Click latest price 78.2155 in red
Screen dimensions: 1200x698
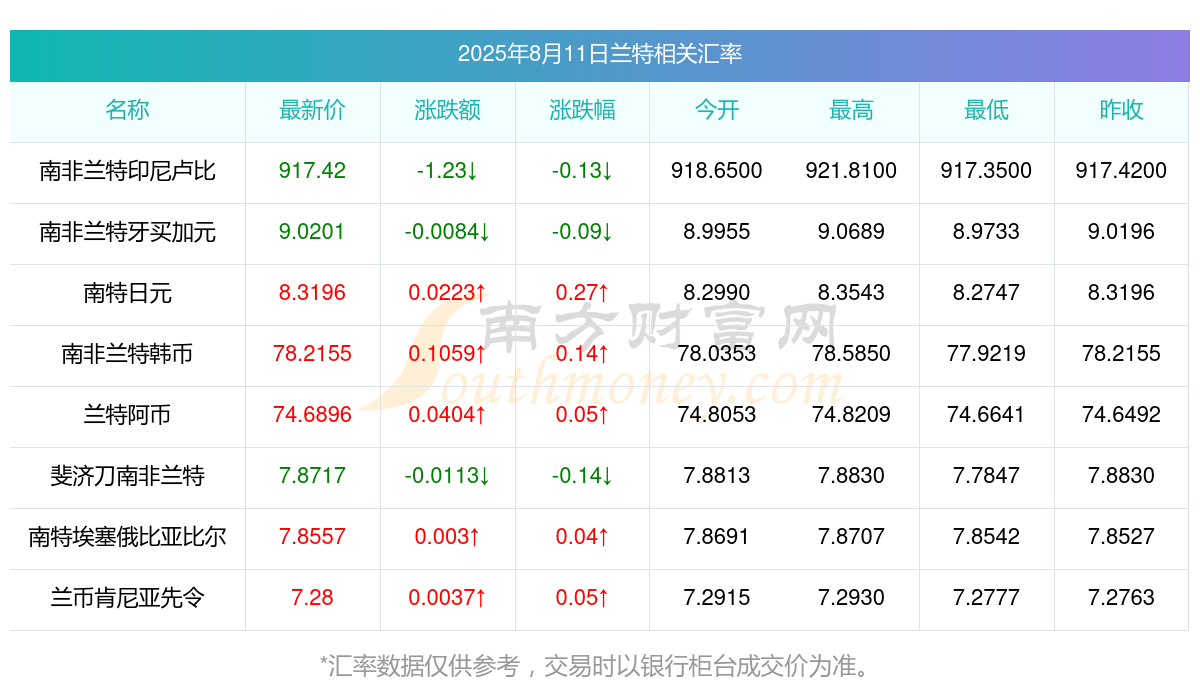pos(312,354)
